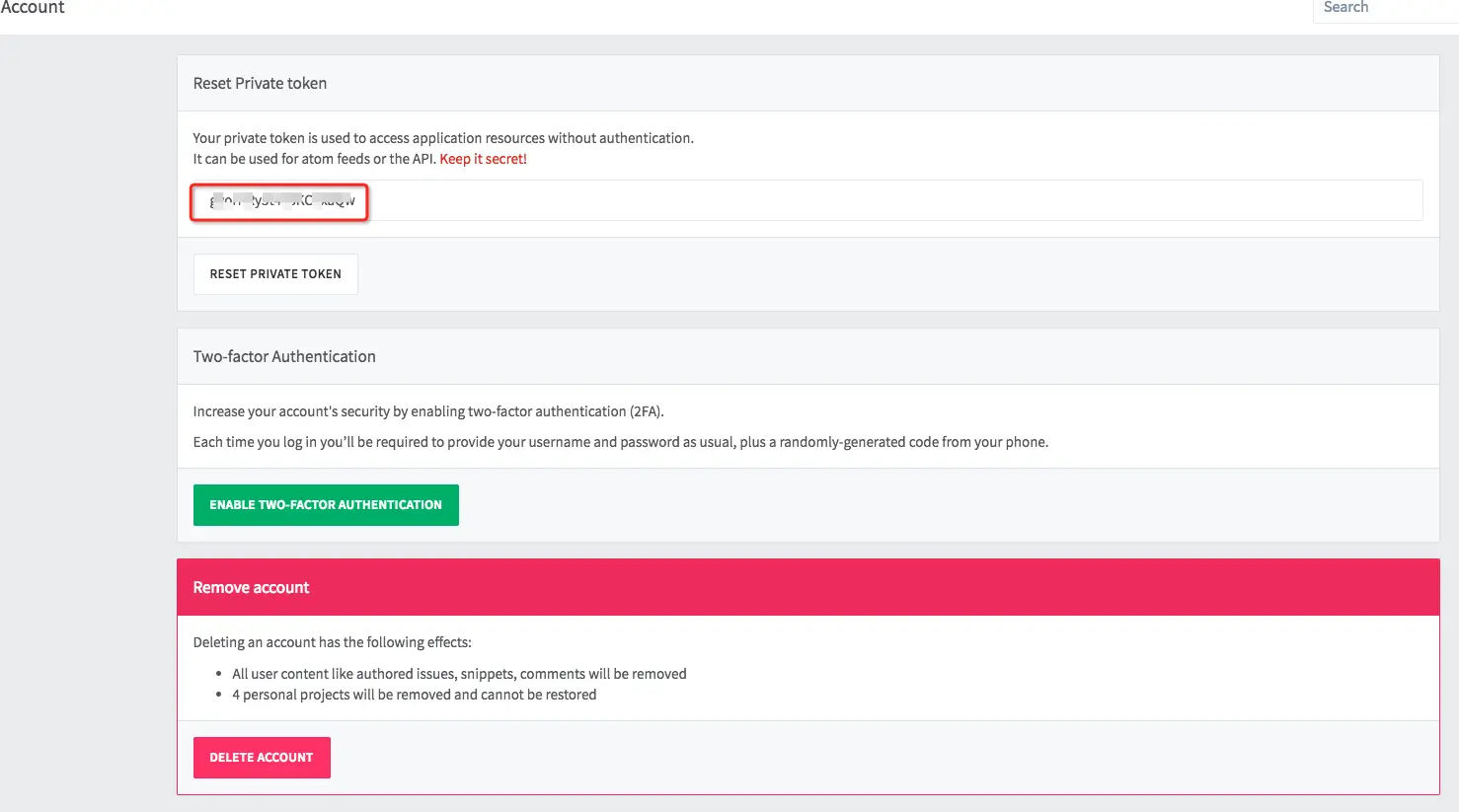Image resolution: width=1459 pixels, height=812 pixels.
Task: Click bullet '4 personal projects will be removed'
Action: (x=415, y=695)
